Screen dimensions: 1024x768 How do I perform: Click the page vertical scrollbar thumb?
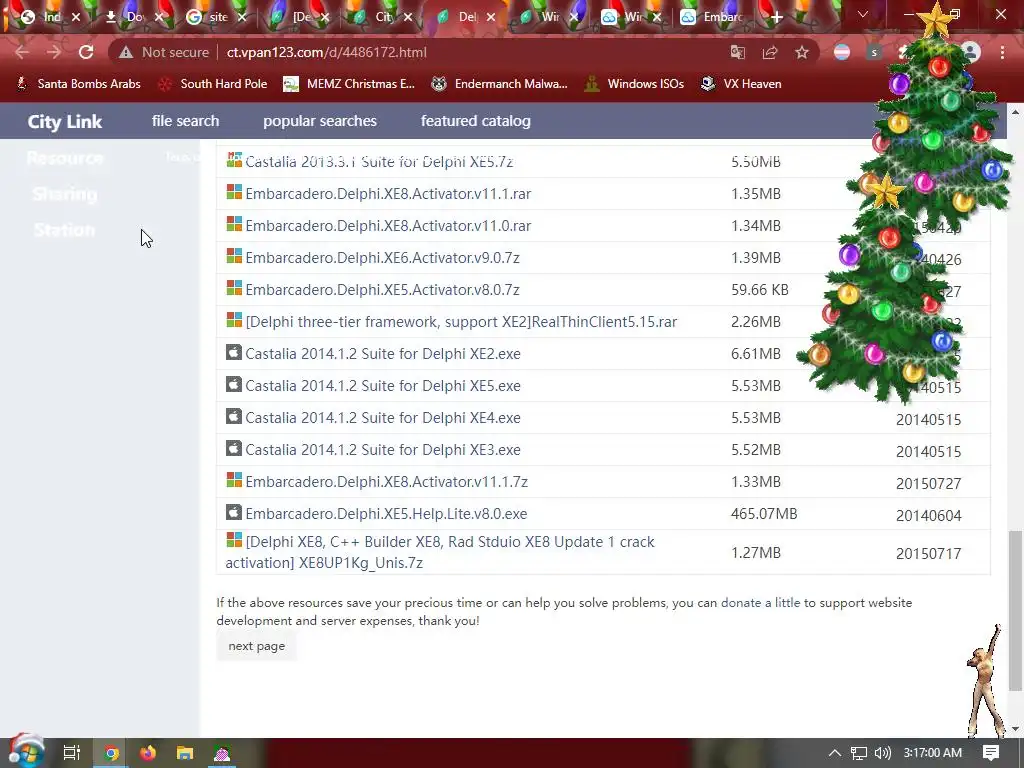point(1014,610)
